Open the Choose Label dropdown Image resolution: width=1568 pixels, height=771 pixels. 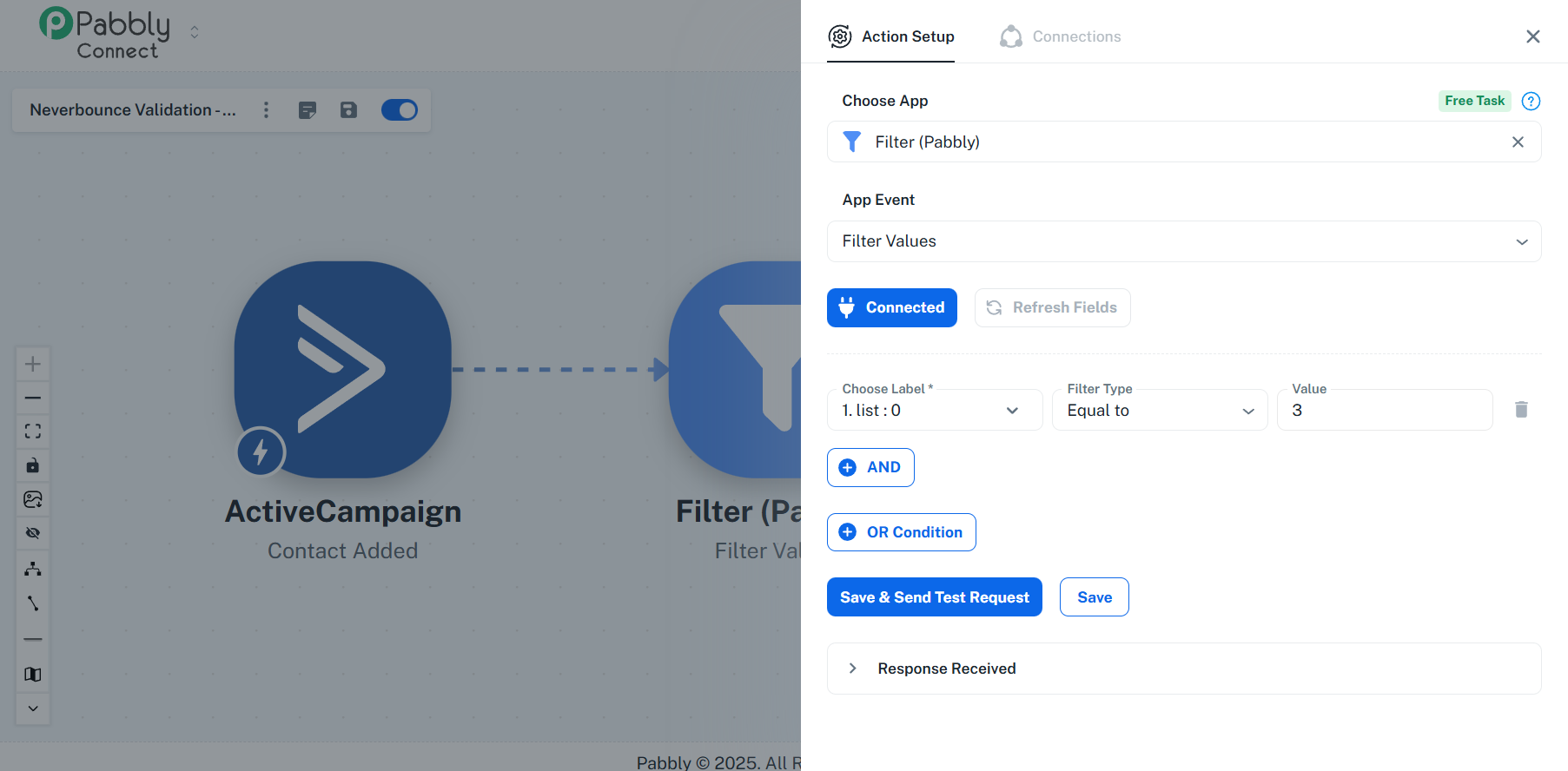(x=934, y=411)
